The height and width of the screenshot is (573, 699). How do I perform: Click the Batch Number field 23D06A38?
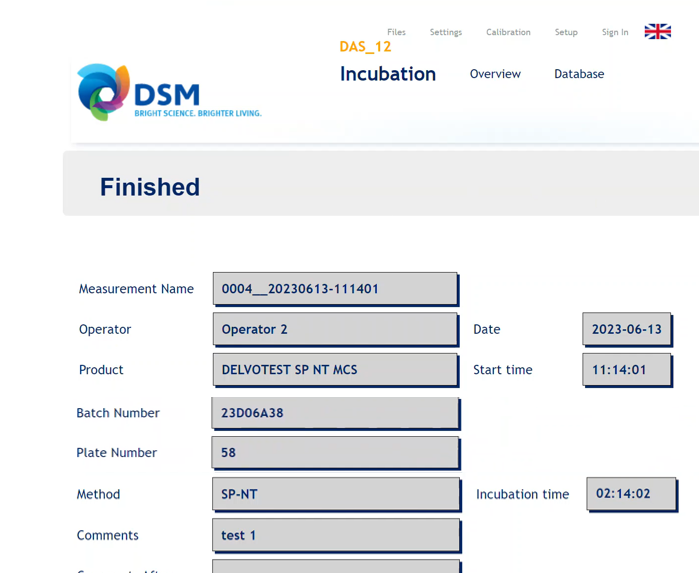(x=335, y=413)
